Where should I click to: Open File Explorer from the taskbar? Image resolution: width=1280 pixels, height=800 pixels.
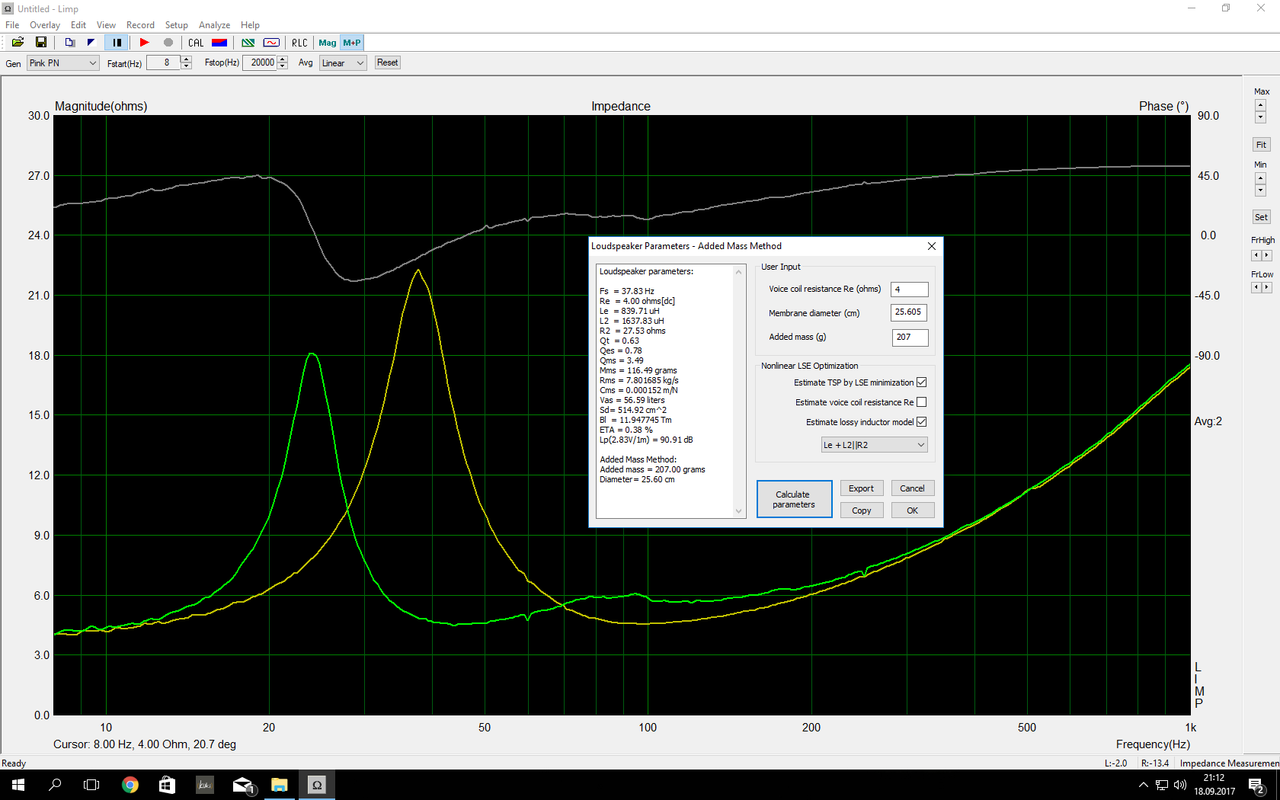click(279, 784)
